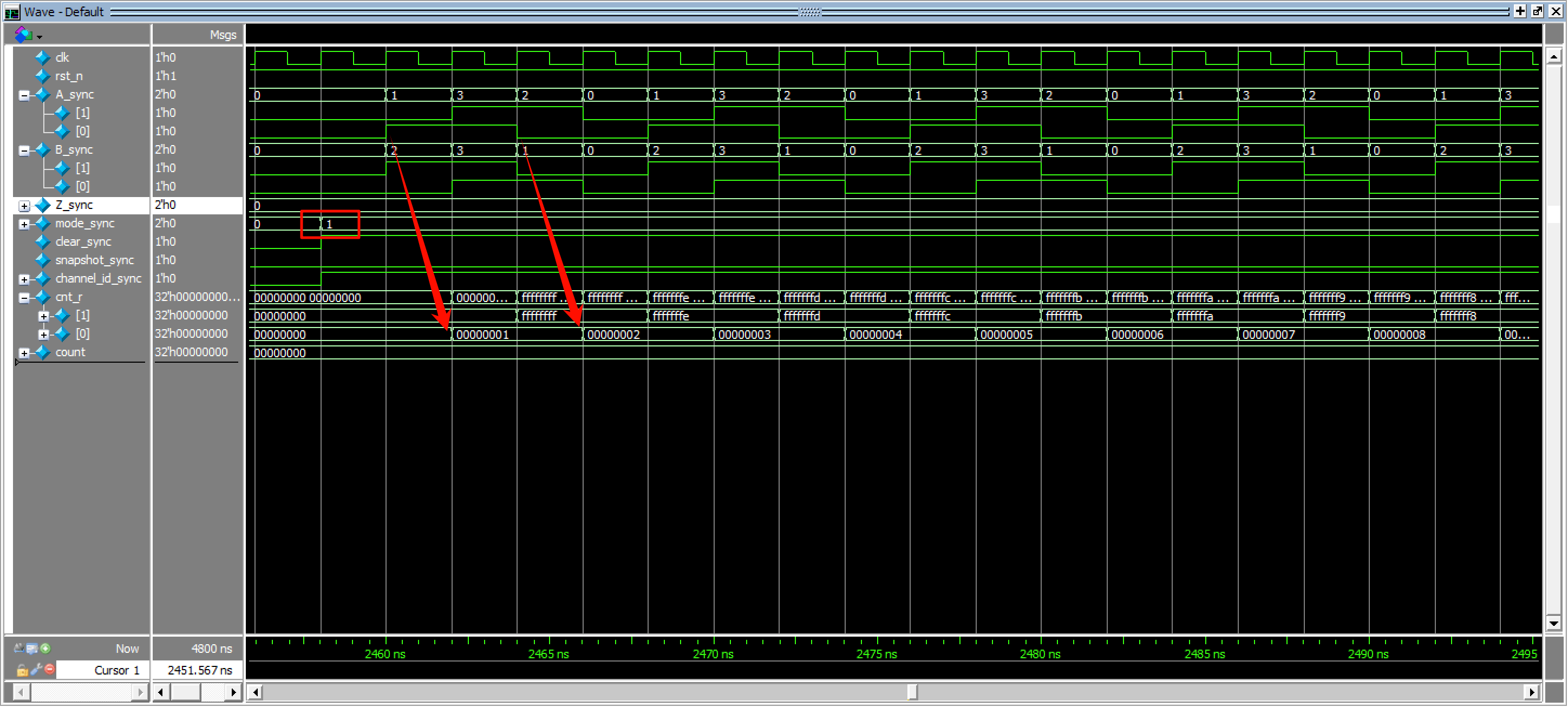Viewport: 1568px width, 707px height.
Task: Select the clear_sync signal
Action: 83,242
